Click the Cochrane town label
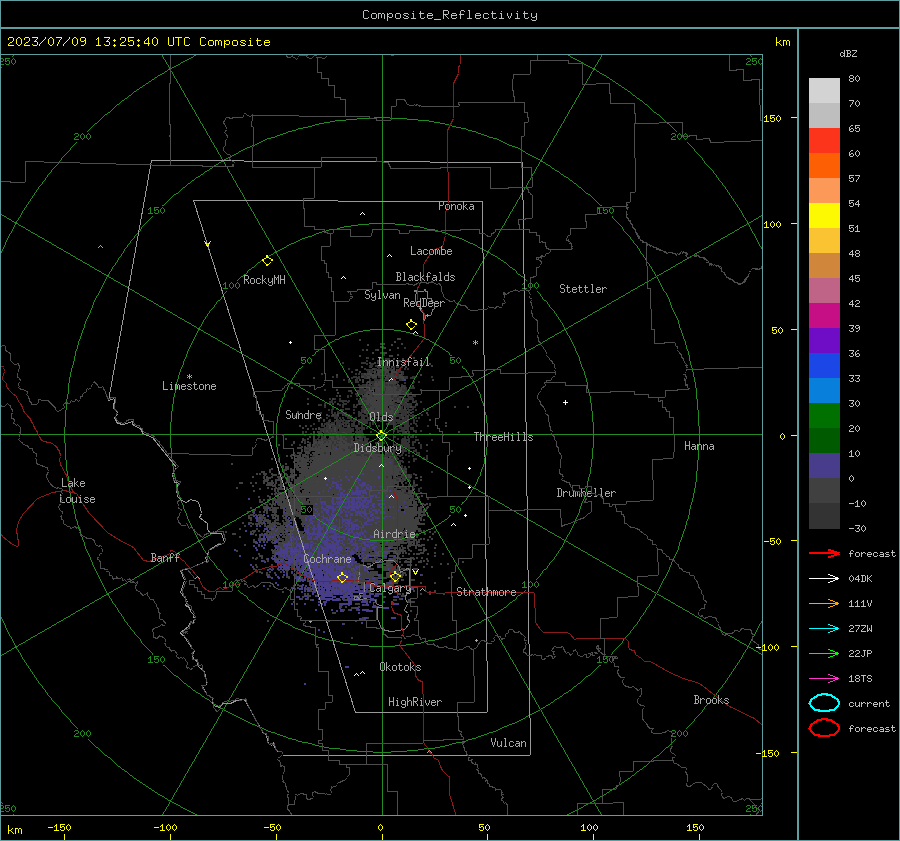 pyautogui.click(x=327, y=559)
